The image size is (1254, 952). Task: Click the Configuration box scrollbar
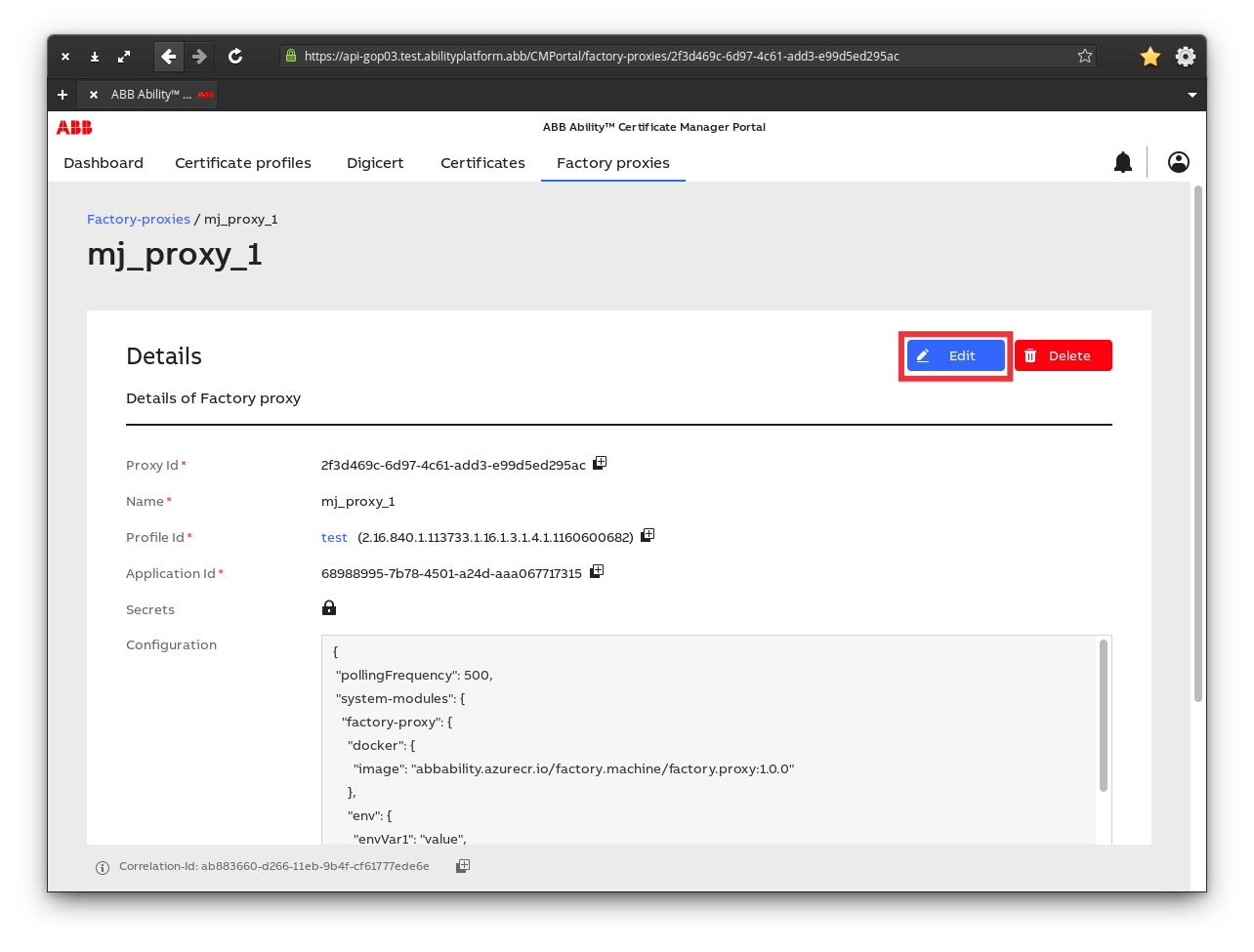(x=1104, y=716)
